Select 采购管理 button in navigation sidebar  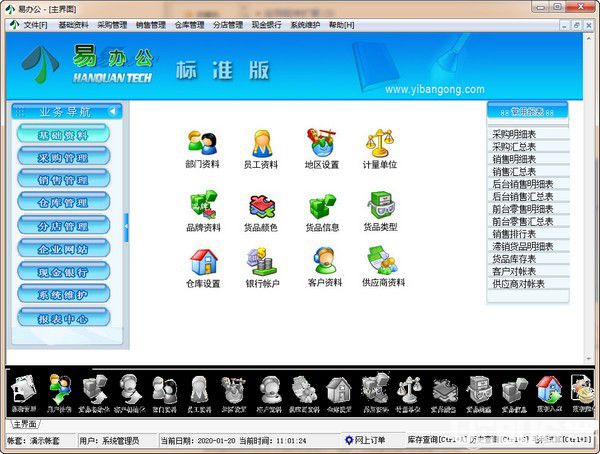pyautogui.click(x=64, y=157)
